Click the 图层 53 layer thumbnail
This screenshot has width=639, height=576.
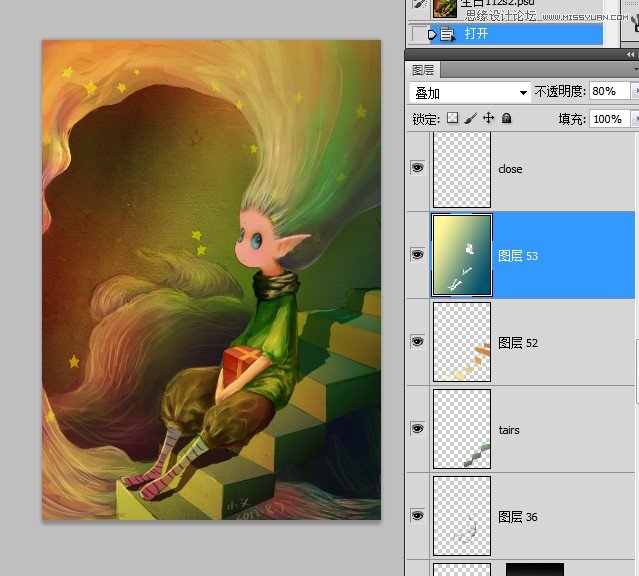[461, 255]
